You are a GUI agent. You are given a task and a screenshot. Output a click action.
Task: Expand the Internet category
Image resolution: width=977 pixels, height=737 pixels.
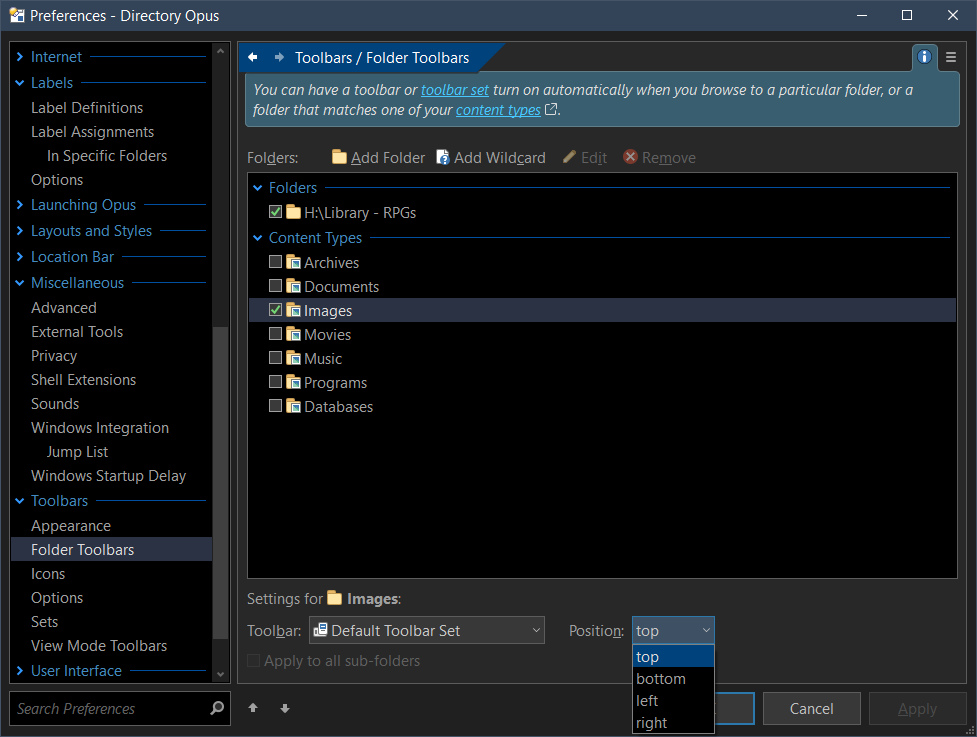[20, 57]
